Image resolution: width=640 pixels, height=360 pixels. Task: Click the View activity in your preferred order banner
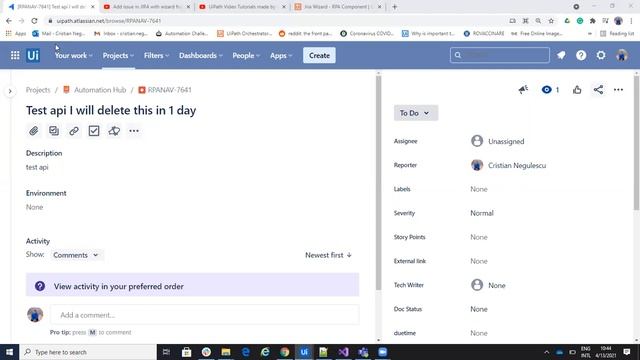[x=192, y=285]
